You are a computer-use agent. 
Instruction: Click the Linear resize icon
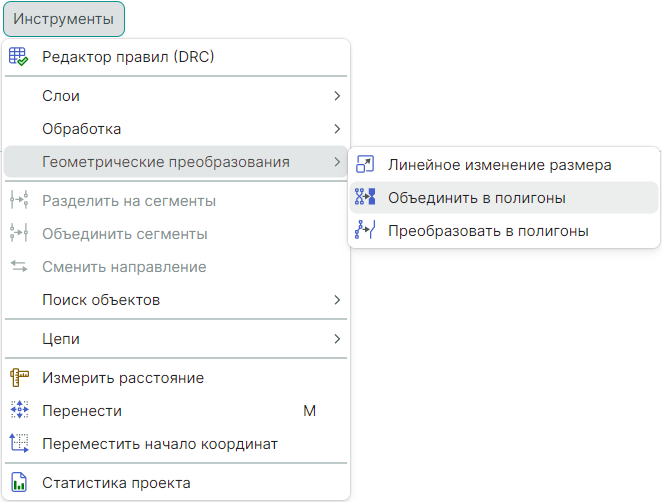tap(365, 165)
